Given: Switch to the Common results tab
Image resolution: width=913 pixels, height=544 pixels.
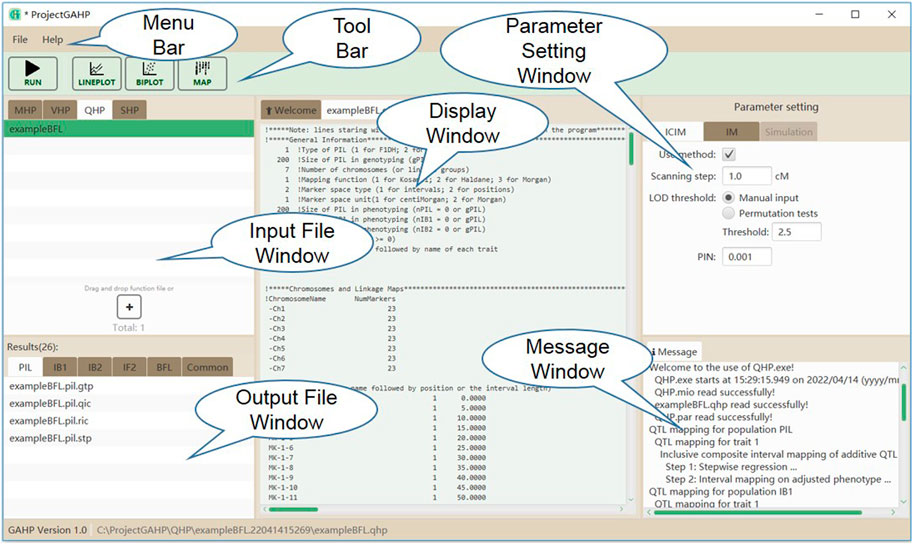Looking at the screenshot, I should [x=207, y=368].
